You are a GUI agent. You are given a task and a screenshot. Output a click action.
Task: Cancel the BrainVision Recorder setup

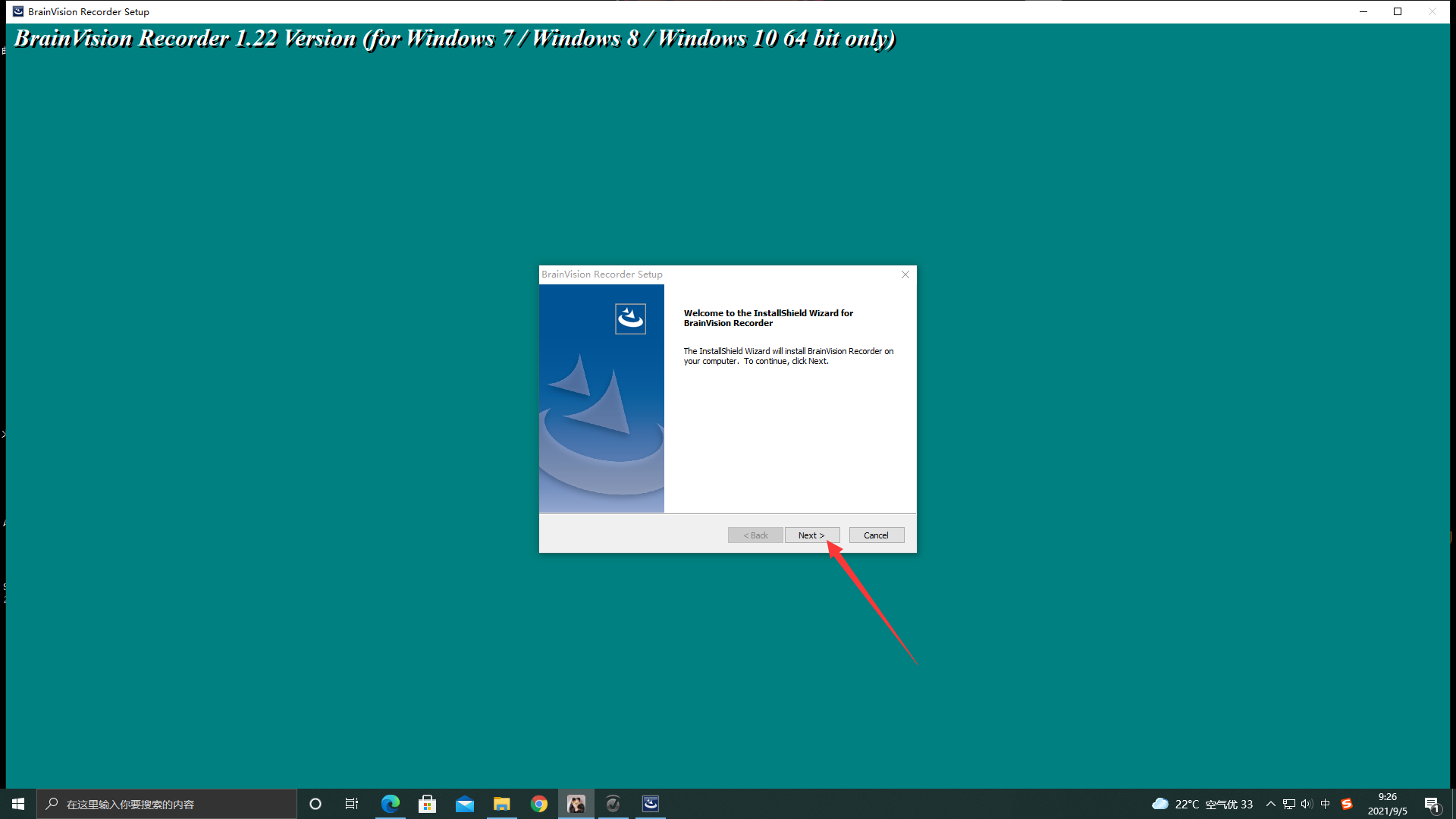pyautogui.click(x=876, y=535)
